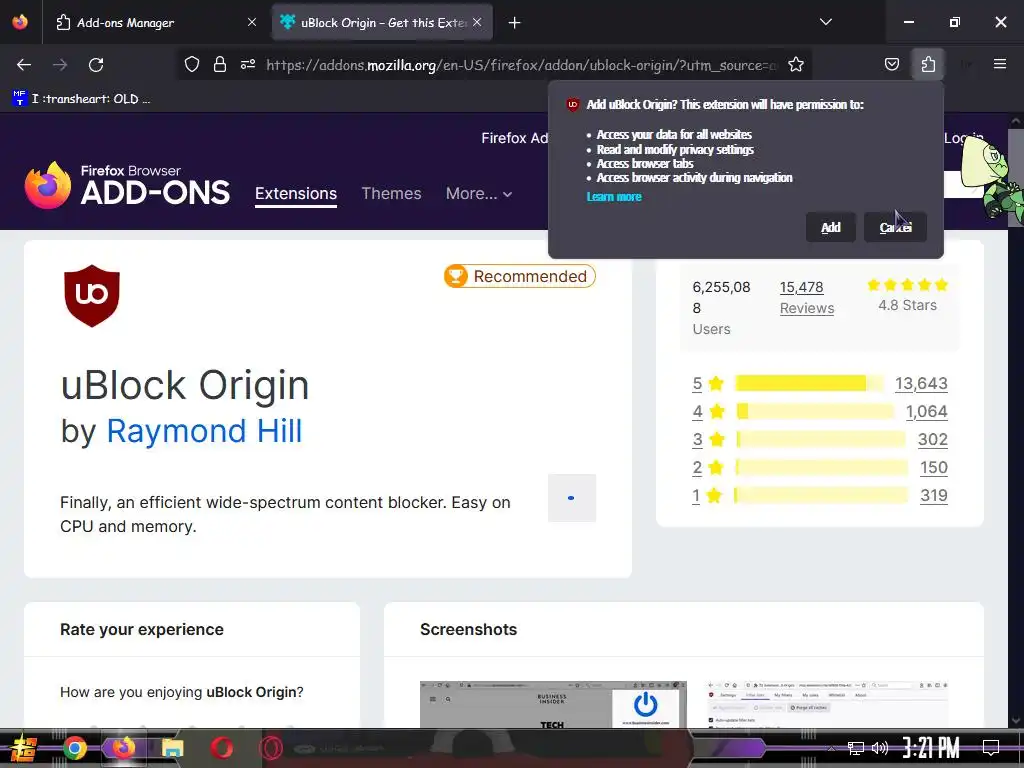Open the second screenshot thumbnail
This screenshot has width=1024, height=768.
click(828, 705)
